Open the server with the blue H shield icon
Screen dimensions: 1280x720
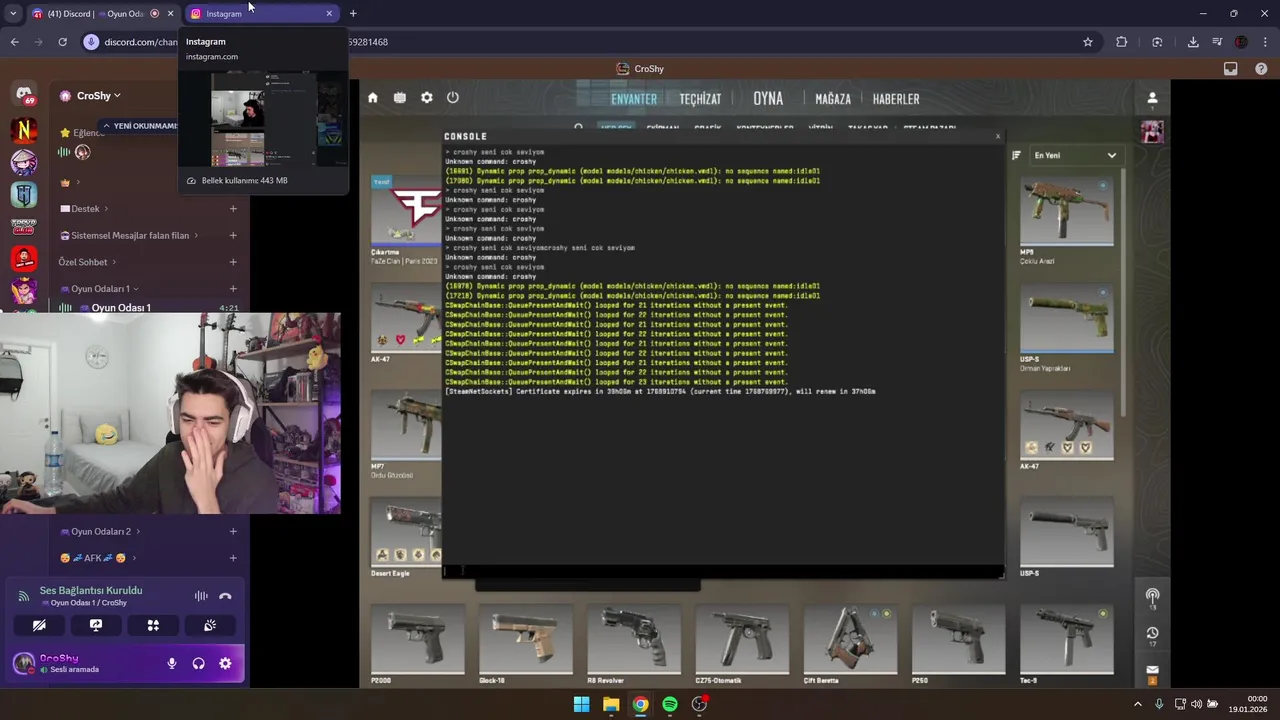pos(24,194)
